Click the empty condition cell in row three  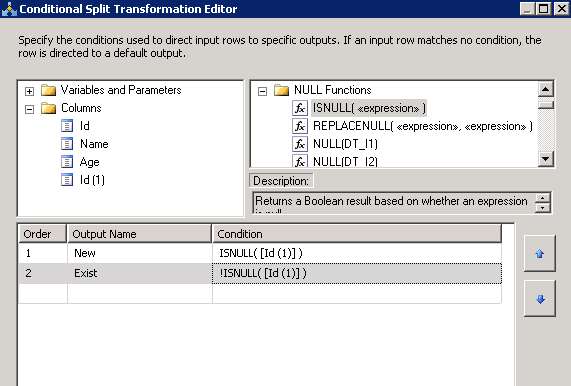click(357, 293)
